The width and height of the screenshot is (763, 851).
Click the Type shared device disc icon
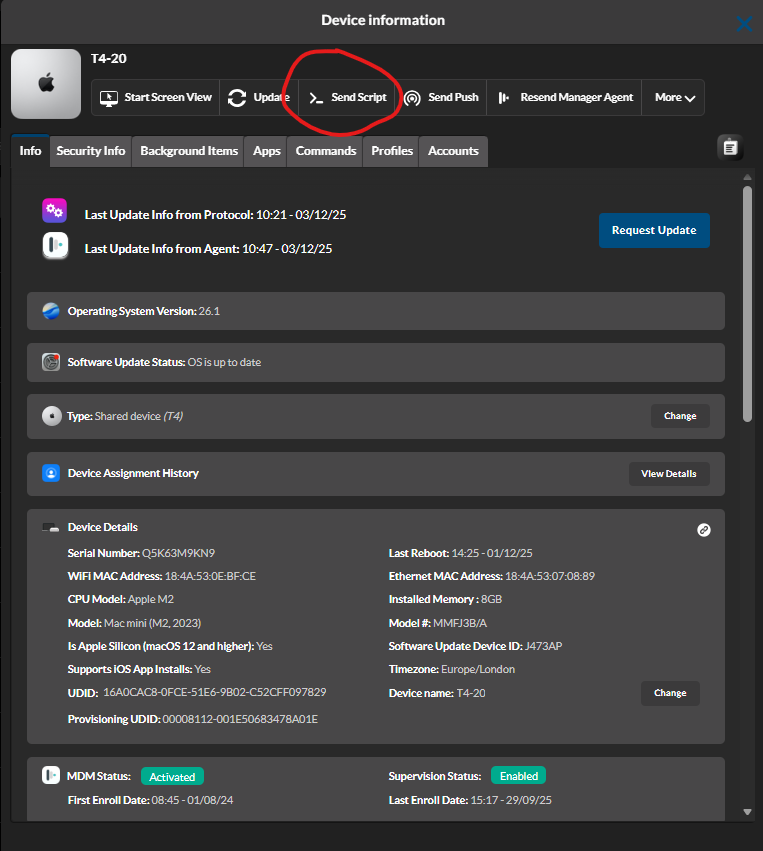pos(52,416)
